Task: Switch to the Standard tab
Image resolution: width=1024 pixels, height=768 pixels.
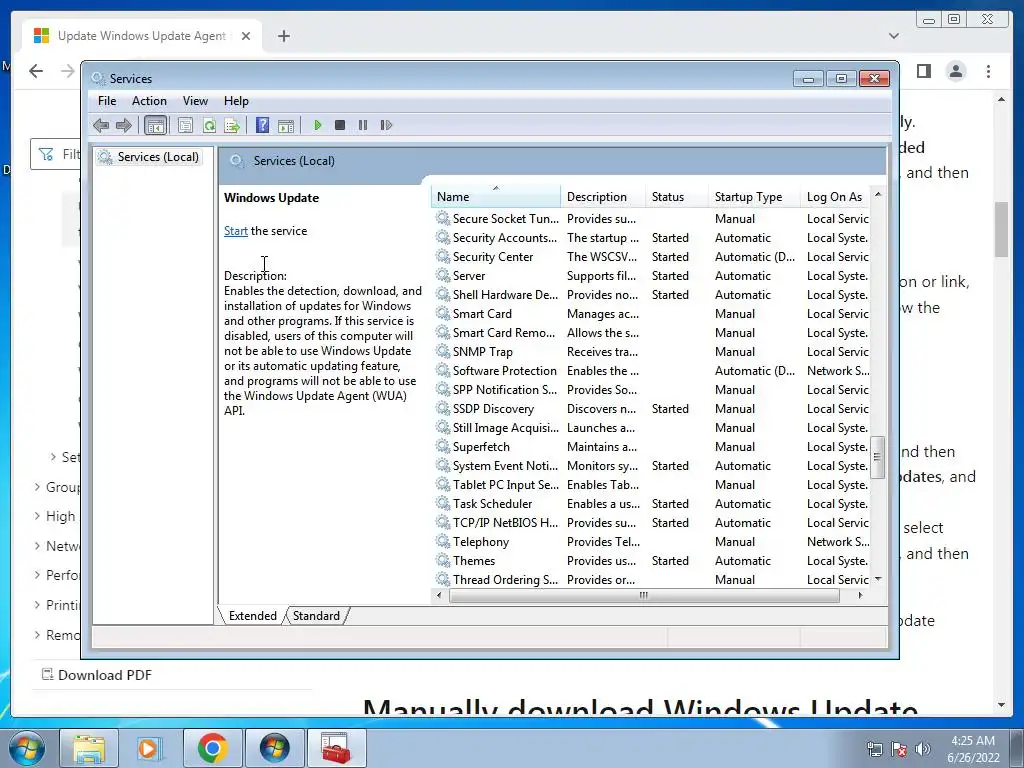Action: 316,616
